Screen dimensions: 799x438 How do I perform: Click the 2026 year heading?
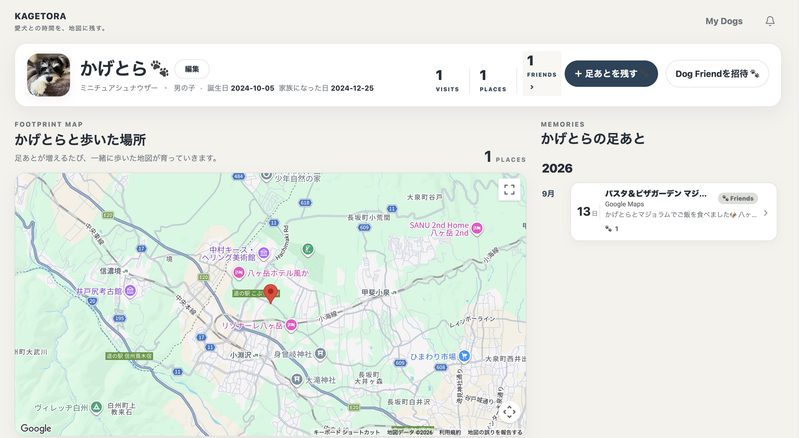click(557, 168)
